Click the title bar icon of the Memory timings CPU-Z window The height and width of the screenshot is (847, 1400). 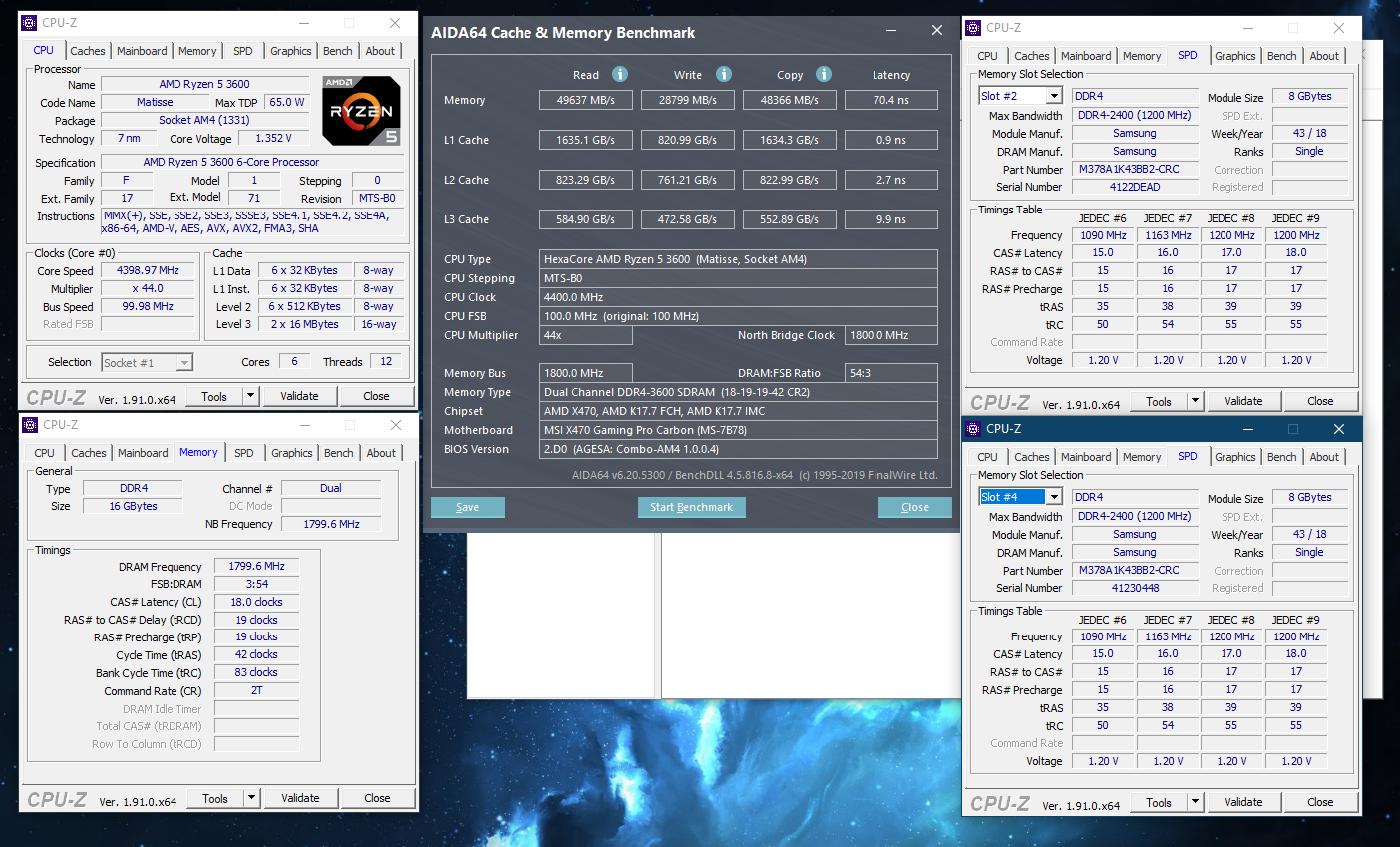29,425
